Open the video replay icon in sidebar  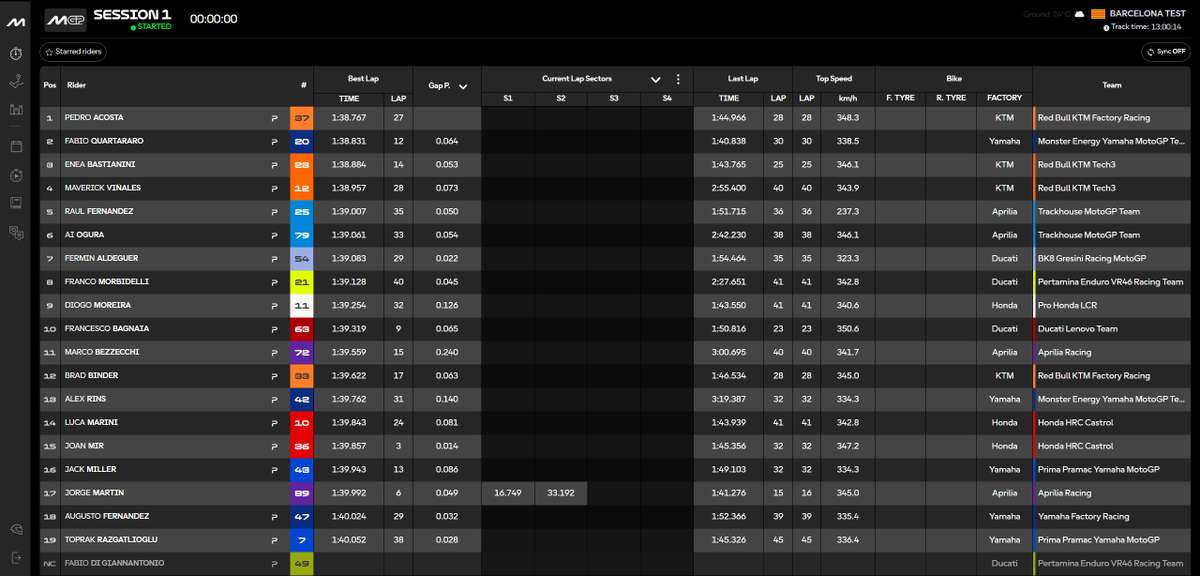point(15,175)
